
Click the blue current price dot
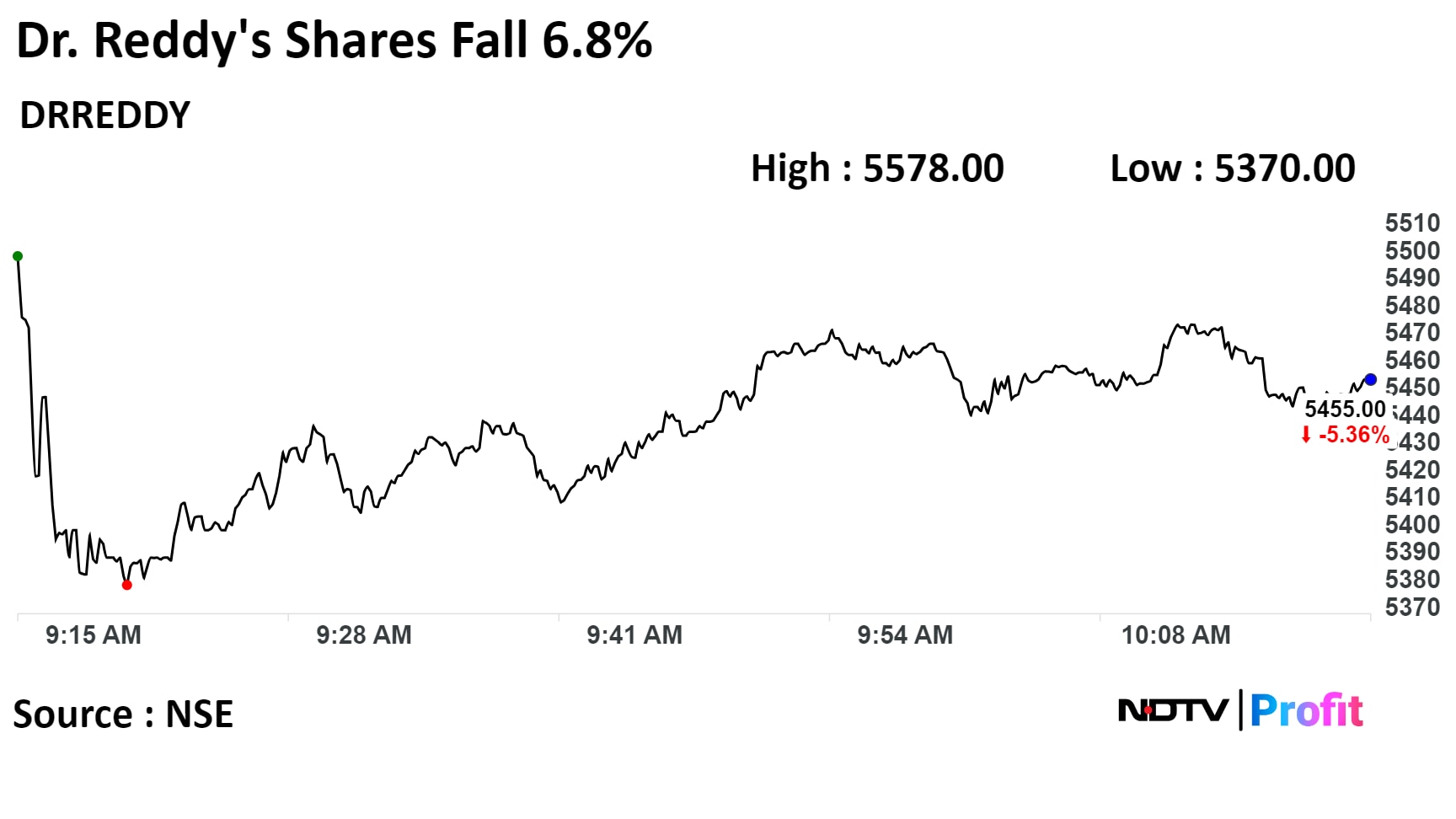pyautogui.click(x=1370, y=380)
